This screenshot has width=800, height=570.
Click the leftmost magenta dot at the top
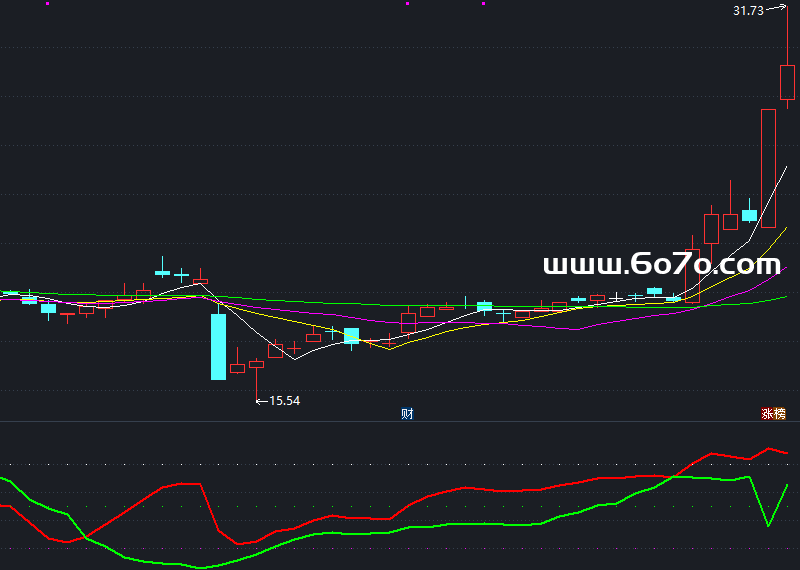(x=47, y=4)
